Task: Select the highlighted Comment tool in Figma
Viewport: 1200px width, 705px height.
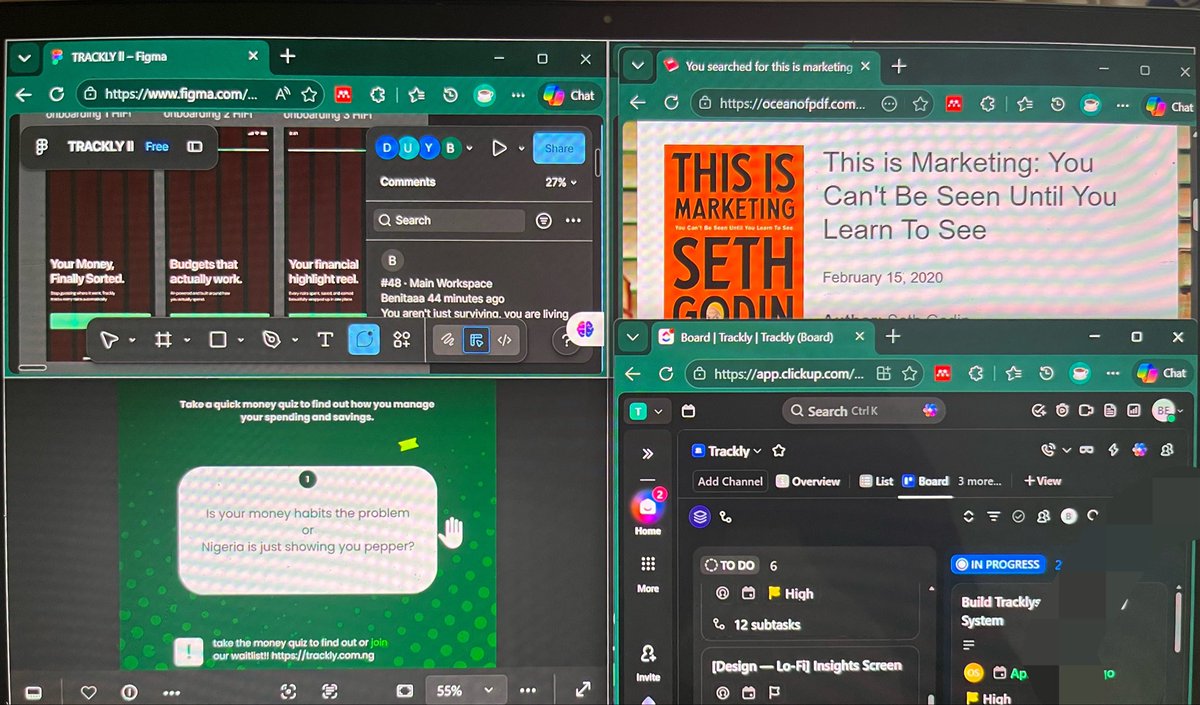Action: [x=363, y=340]
